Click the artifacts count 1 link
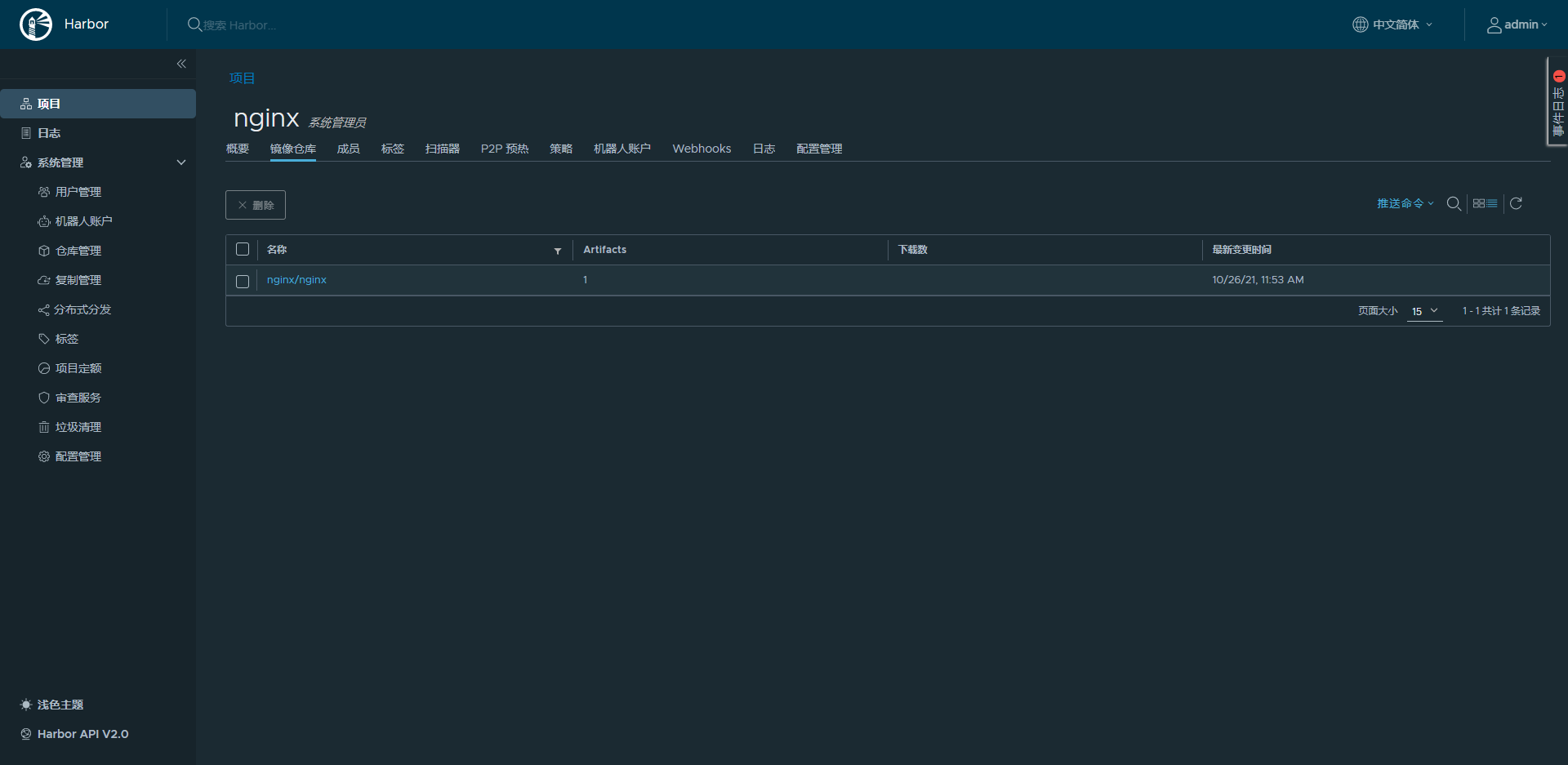1568x765 pixels. coord(586,280)
